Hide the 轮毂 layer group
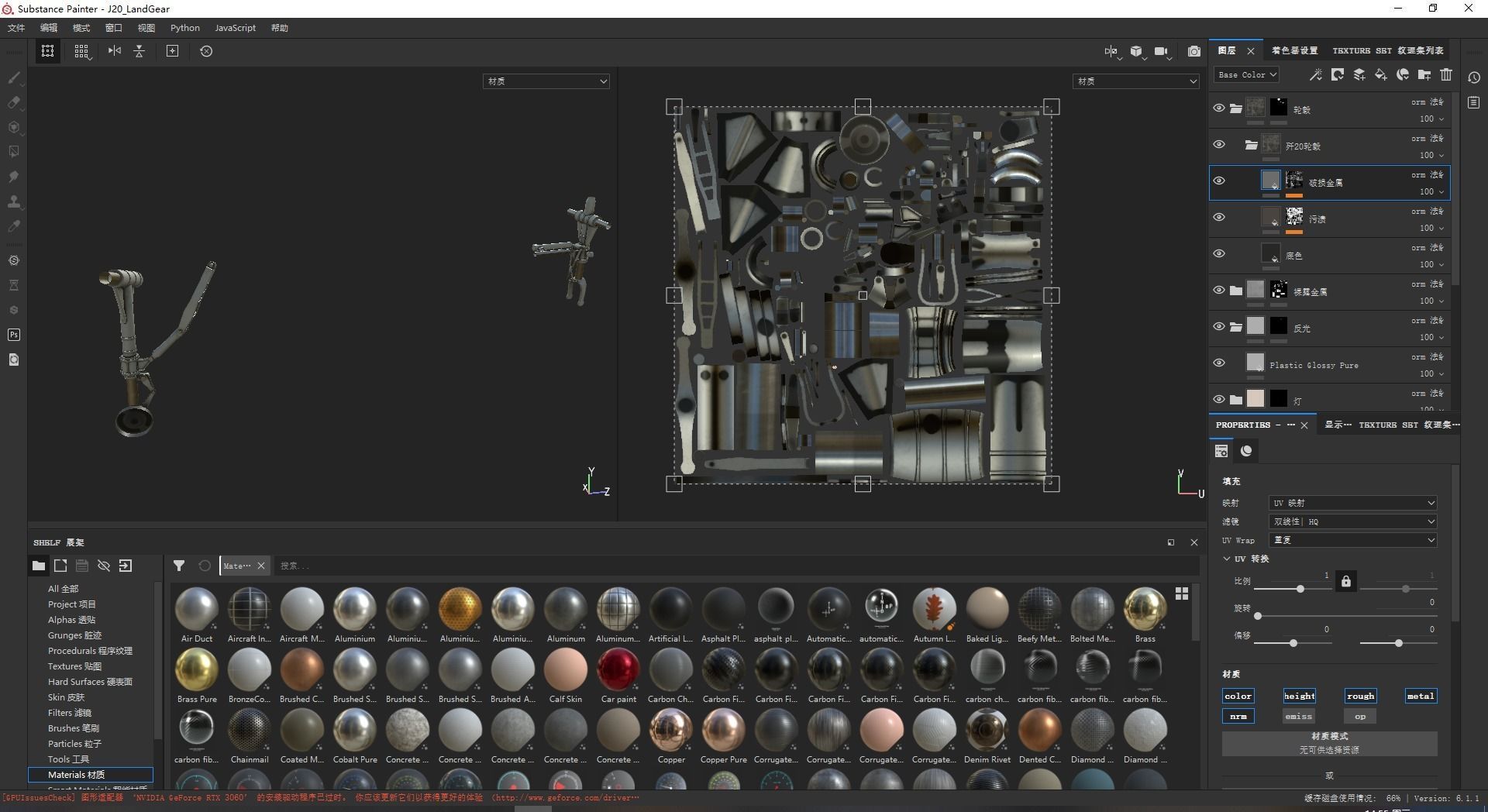This screenshot has width=1488, height=812. tap(1219, 108)
